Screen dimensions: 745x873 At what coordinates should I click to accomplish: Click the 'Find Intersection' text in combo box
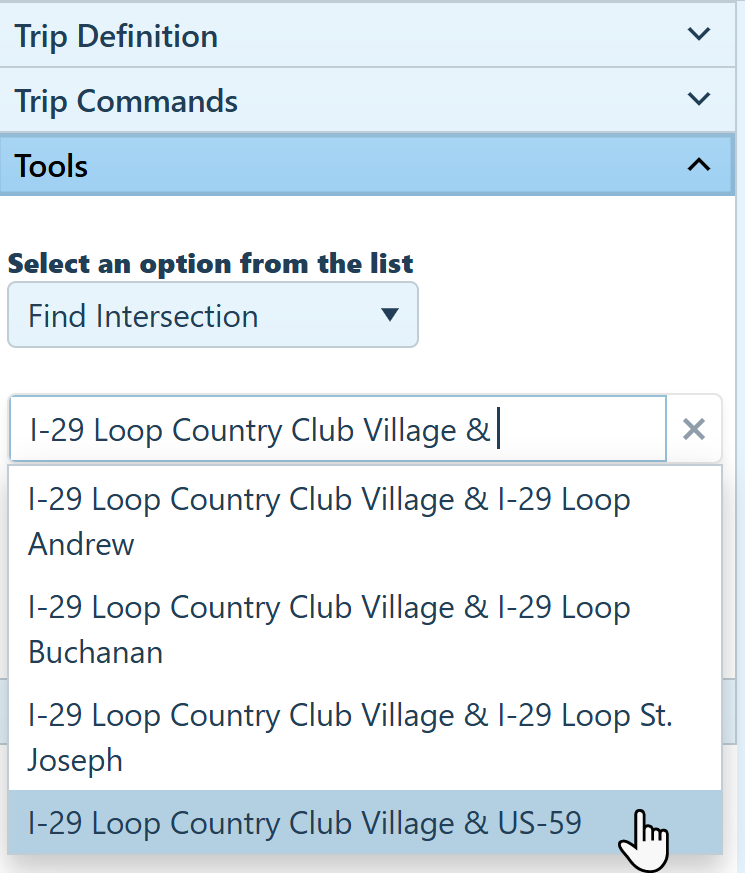point(143,316)
